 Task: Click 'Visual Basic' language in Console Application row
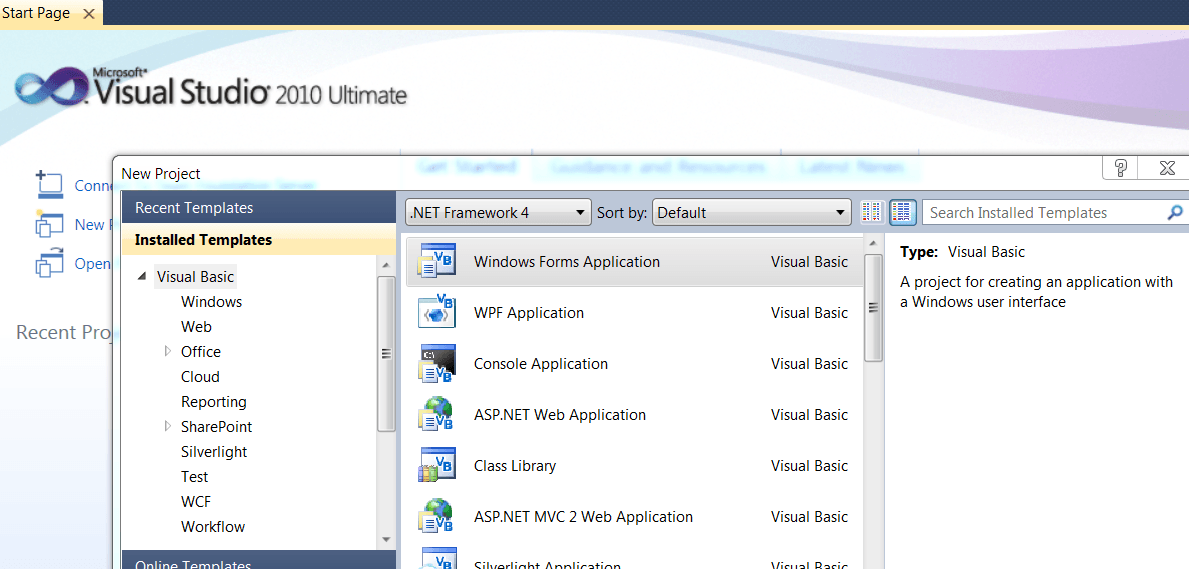pyautogui.click(x=809, y=363)
